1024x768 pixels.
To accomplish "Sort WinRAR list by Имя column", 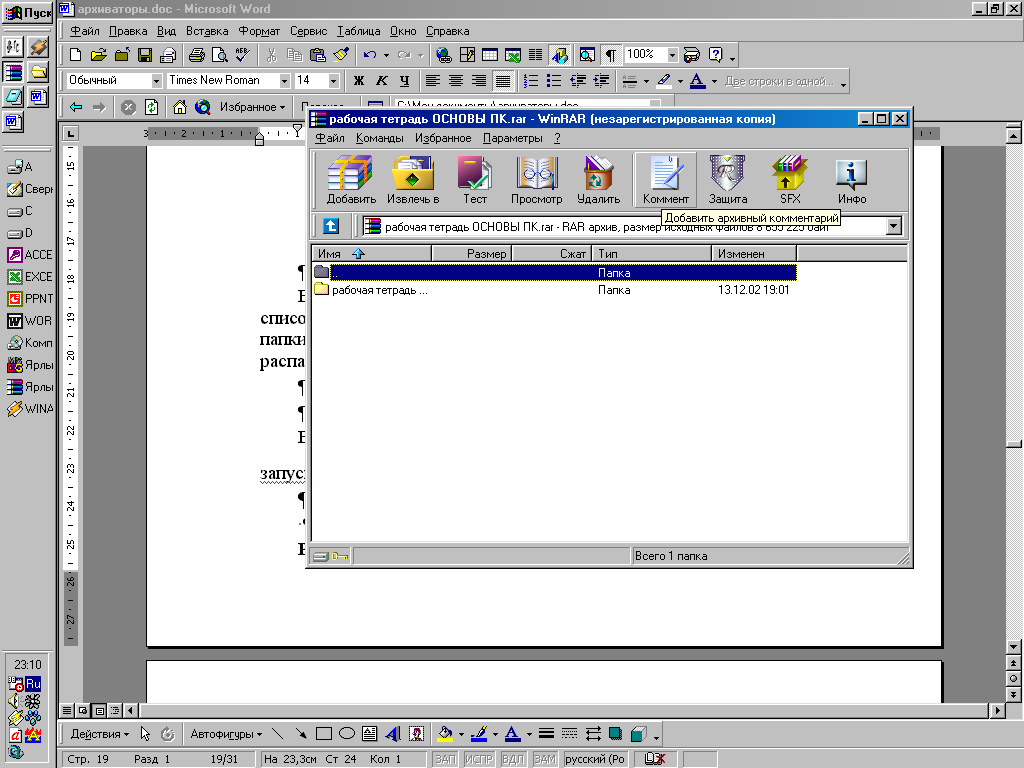I will (372, 253).
